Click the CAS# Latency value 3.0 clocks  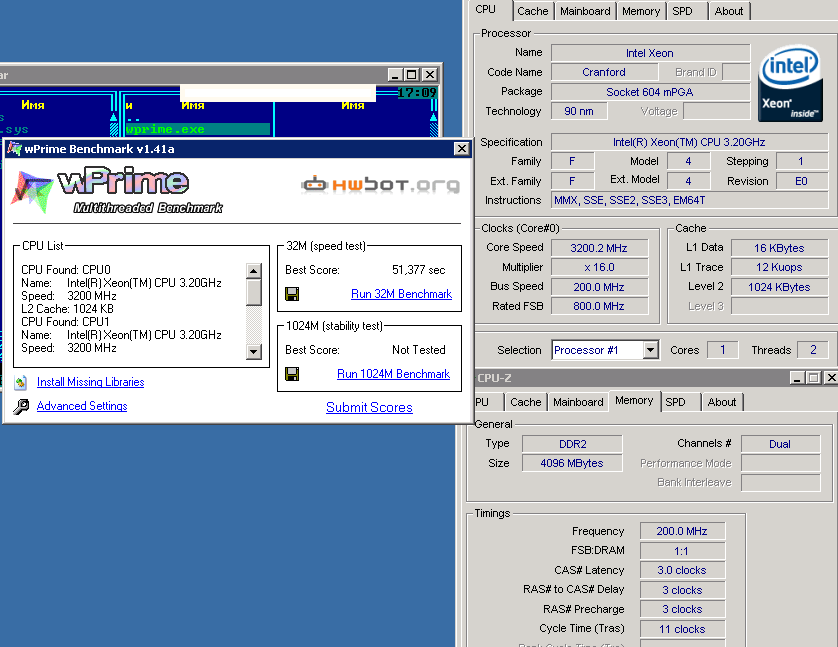[682, 570]
